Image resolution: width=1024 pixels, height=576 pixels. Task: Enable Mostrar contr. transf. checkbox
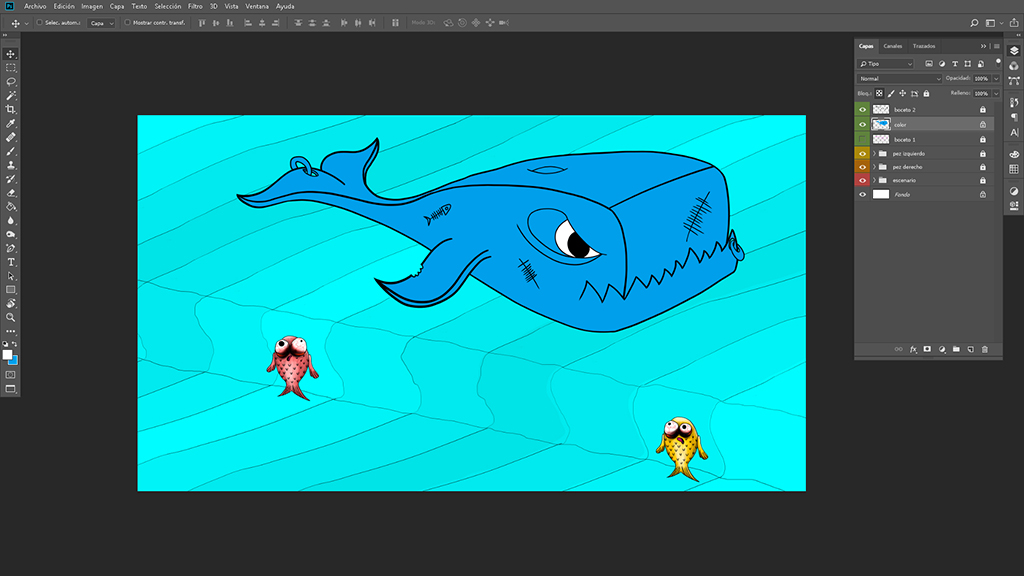click(128, 22)
